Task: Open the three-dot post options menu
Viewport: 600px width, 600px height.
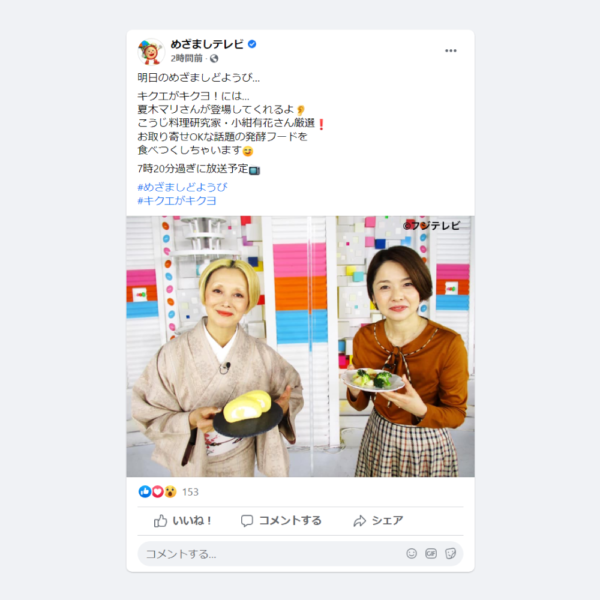Action: coord(450,51)
